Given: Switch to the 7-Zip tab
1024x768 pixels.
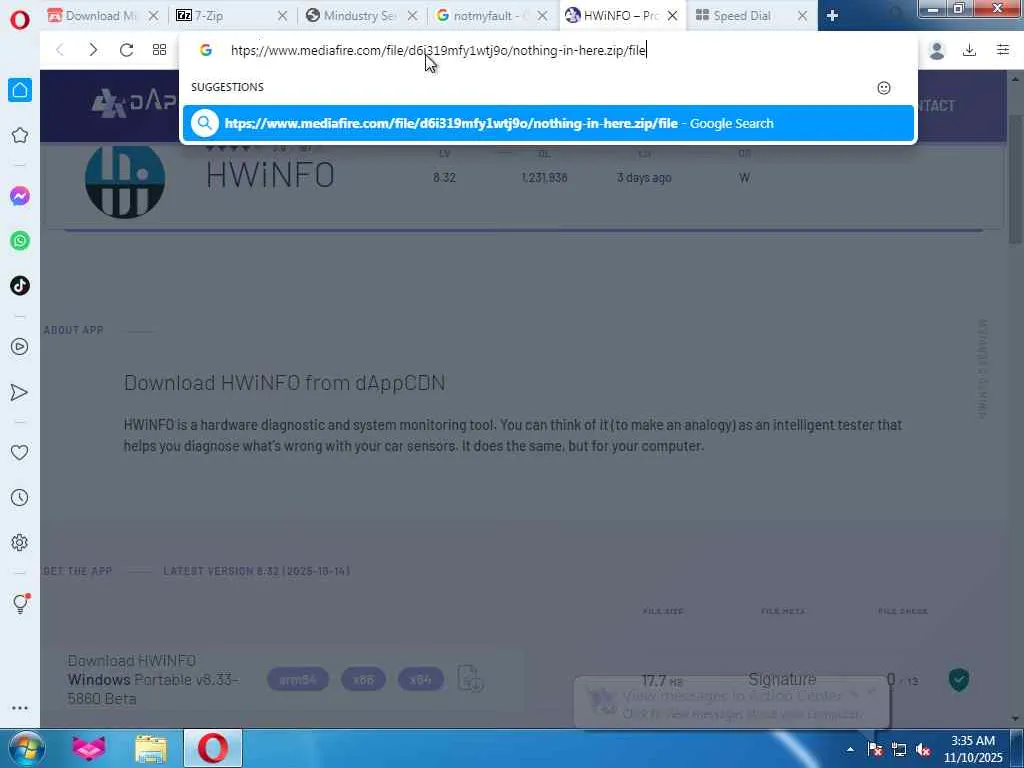Looking at the screenshot, I should [231, 16].
